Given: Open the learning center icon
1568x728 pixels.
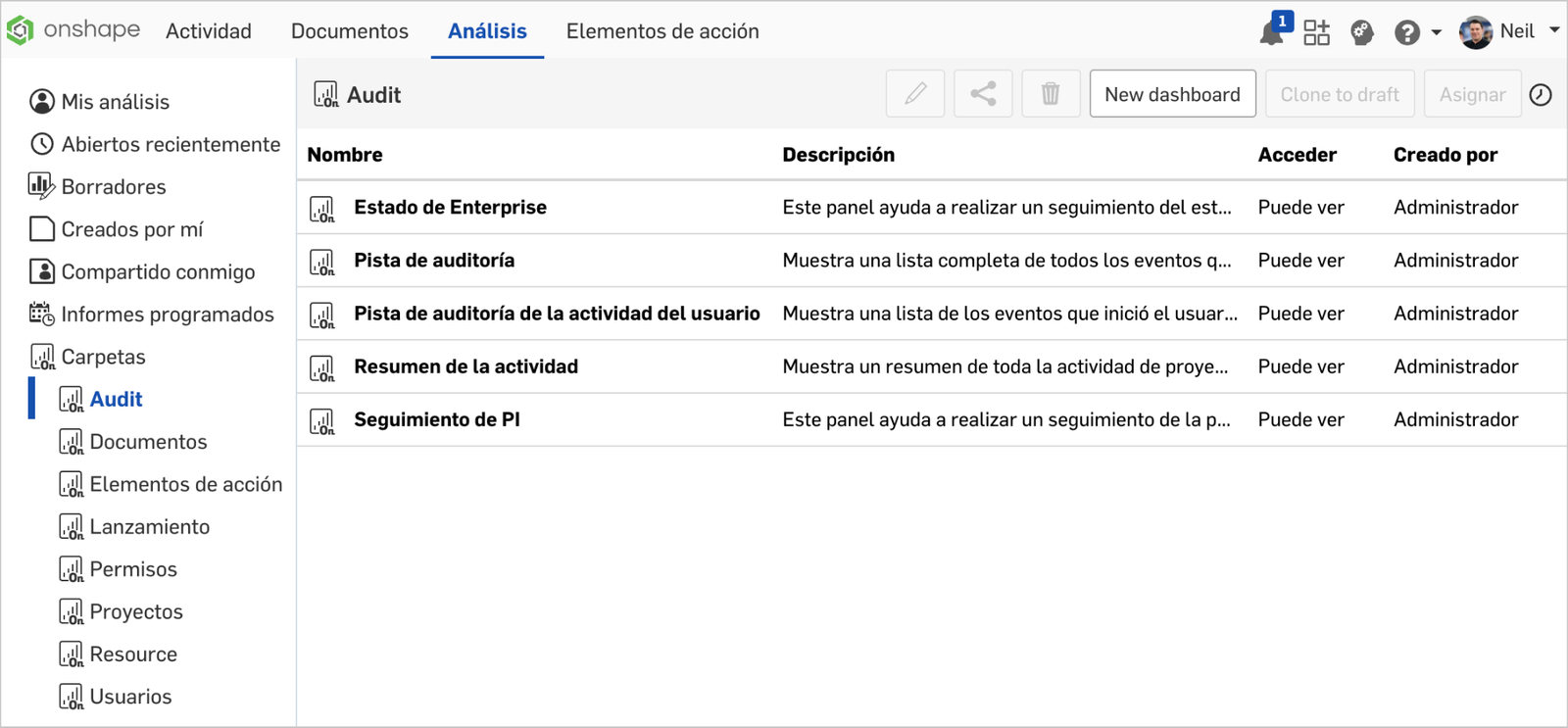Looking at the screenshot, I should [x=1361, y=32].
